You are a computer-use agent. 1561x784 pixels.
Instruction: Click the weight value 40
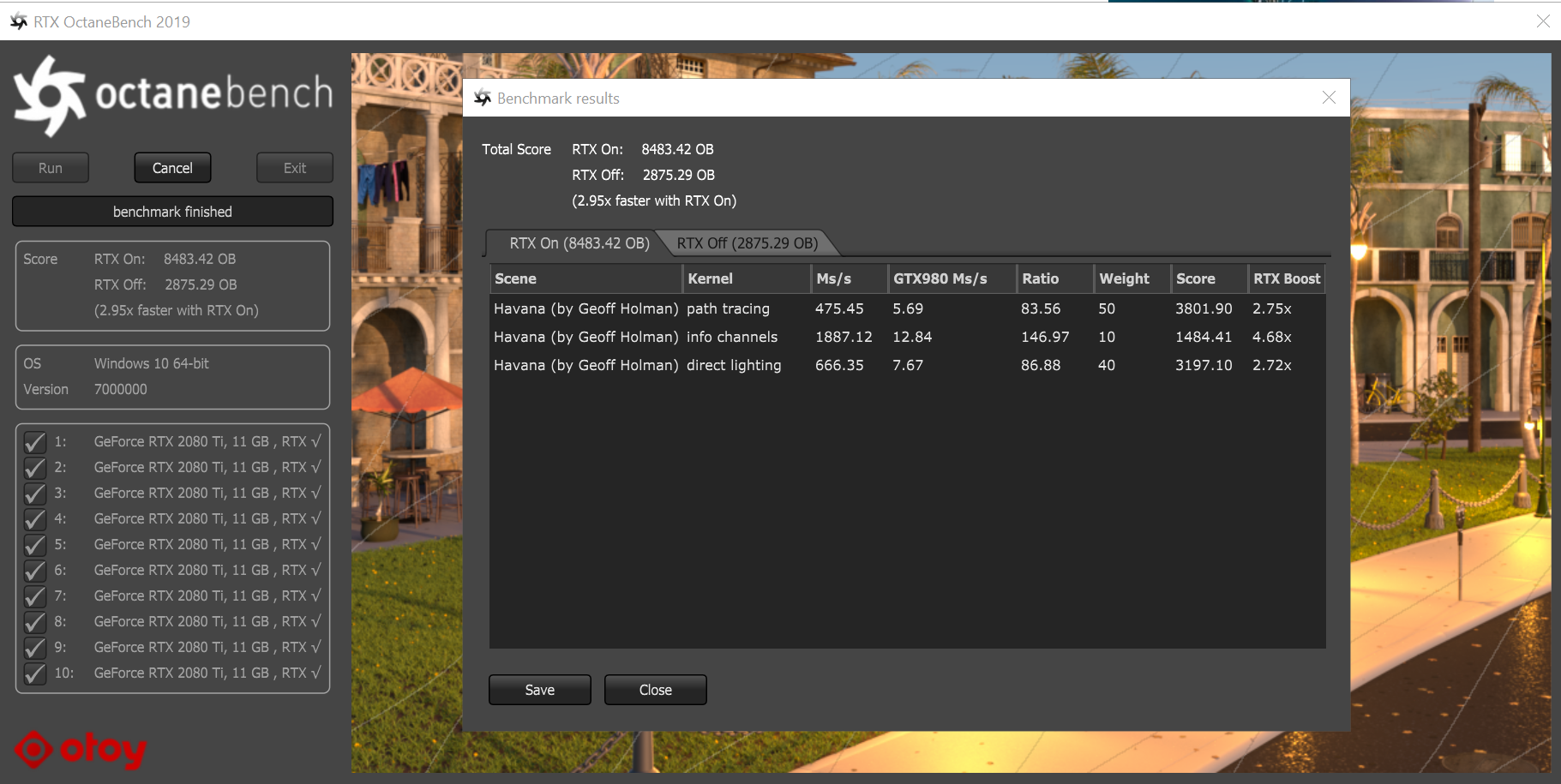tap(1107, 365)
